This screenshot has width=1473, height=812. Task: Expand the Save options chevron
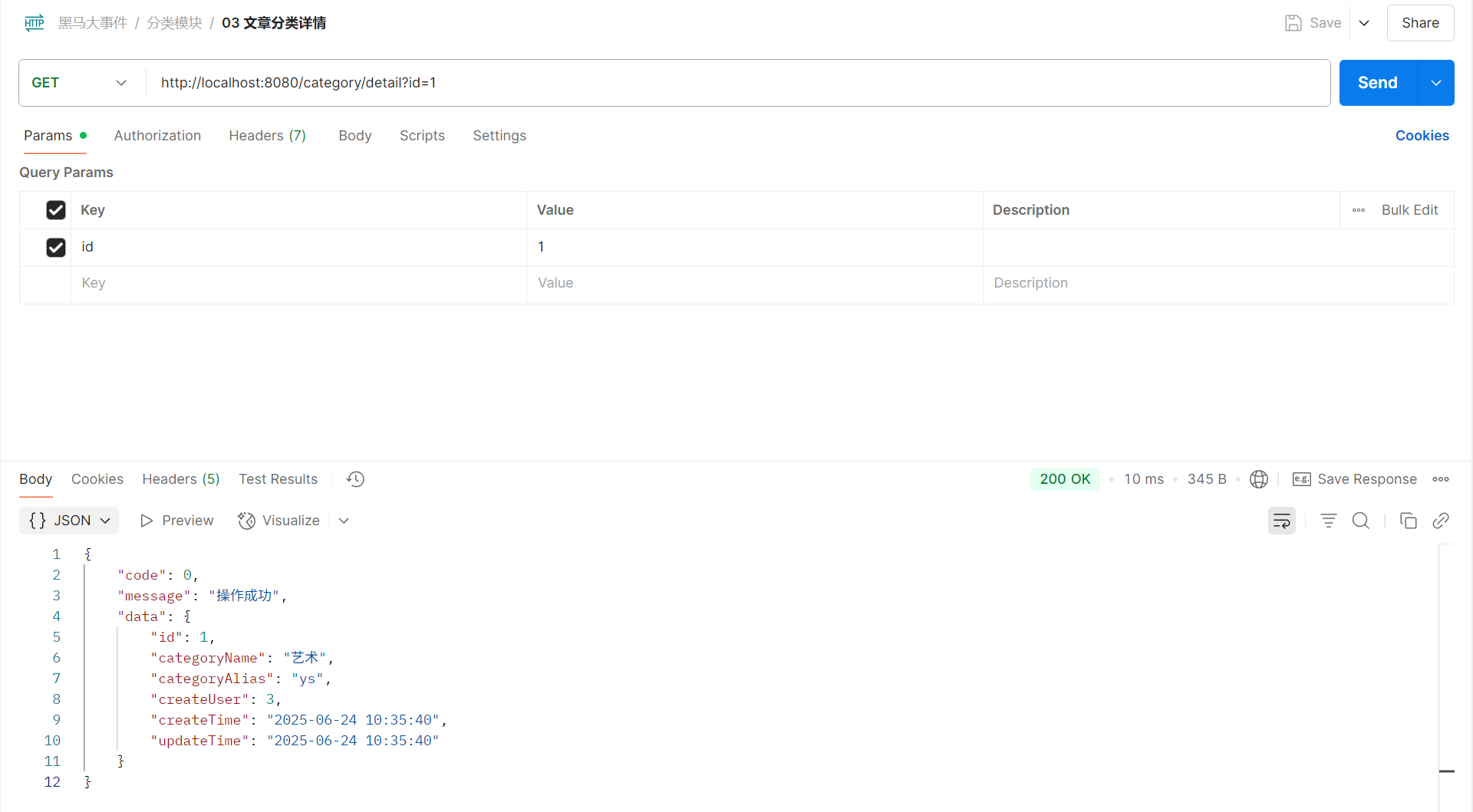point(1364,23)
